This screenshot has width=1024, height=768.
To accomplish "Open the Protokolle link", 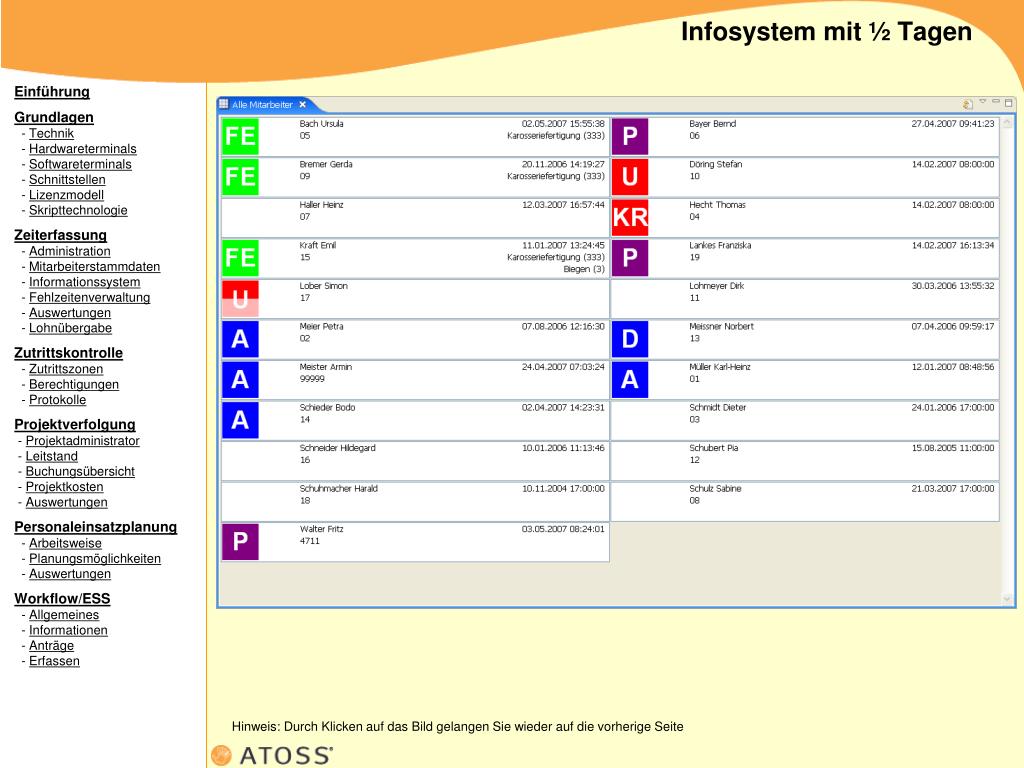I will [57, 400].
